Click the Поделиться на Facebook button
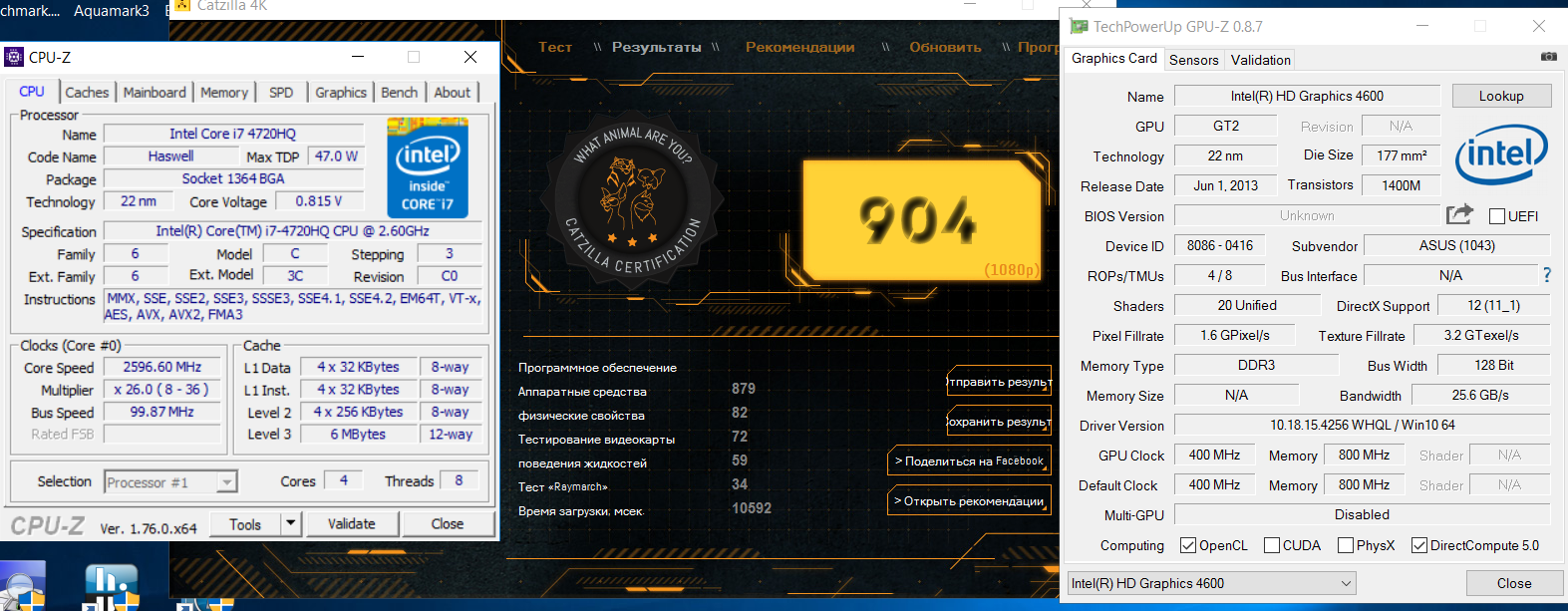1568x611 pixels. (x=969, y=460)
